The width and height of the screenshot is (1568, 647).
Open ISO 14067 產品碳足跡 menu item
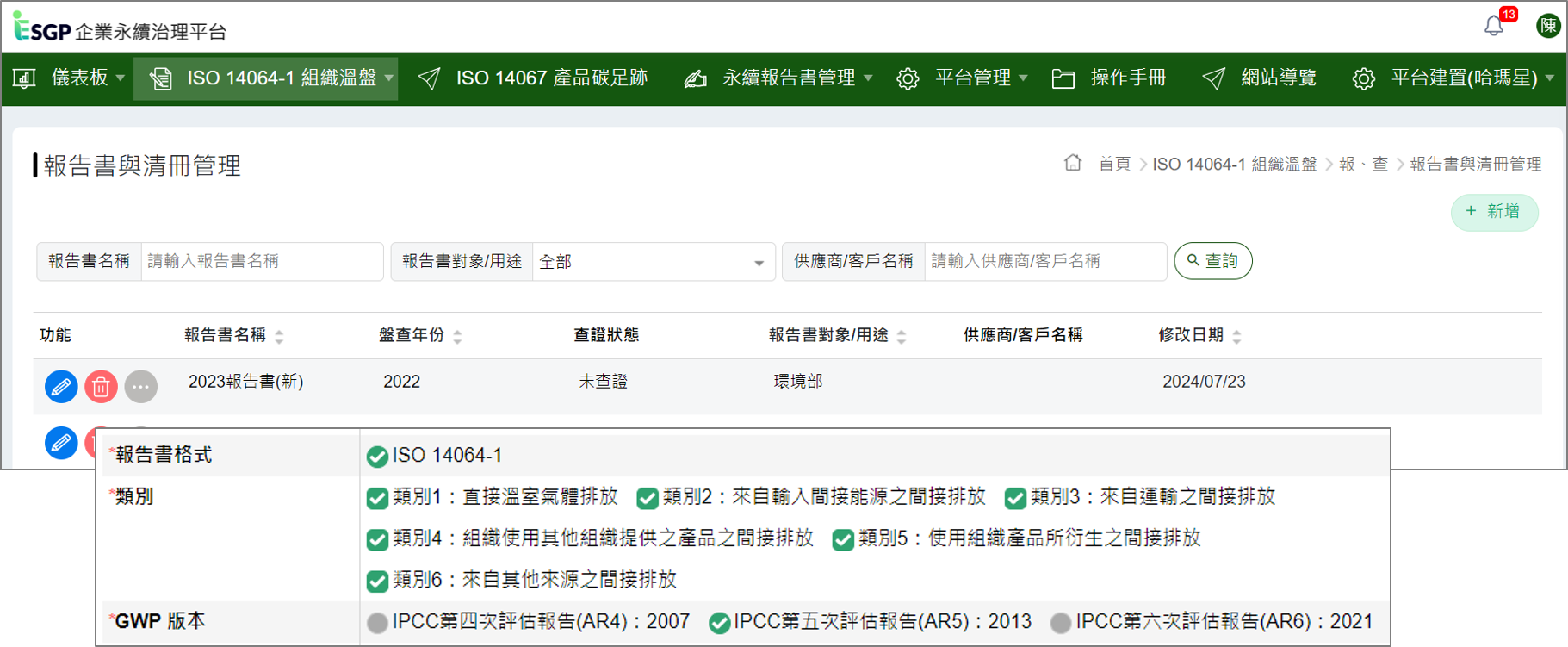(552, 78)
